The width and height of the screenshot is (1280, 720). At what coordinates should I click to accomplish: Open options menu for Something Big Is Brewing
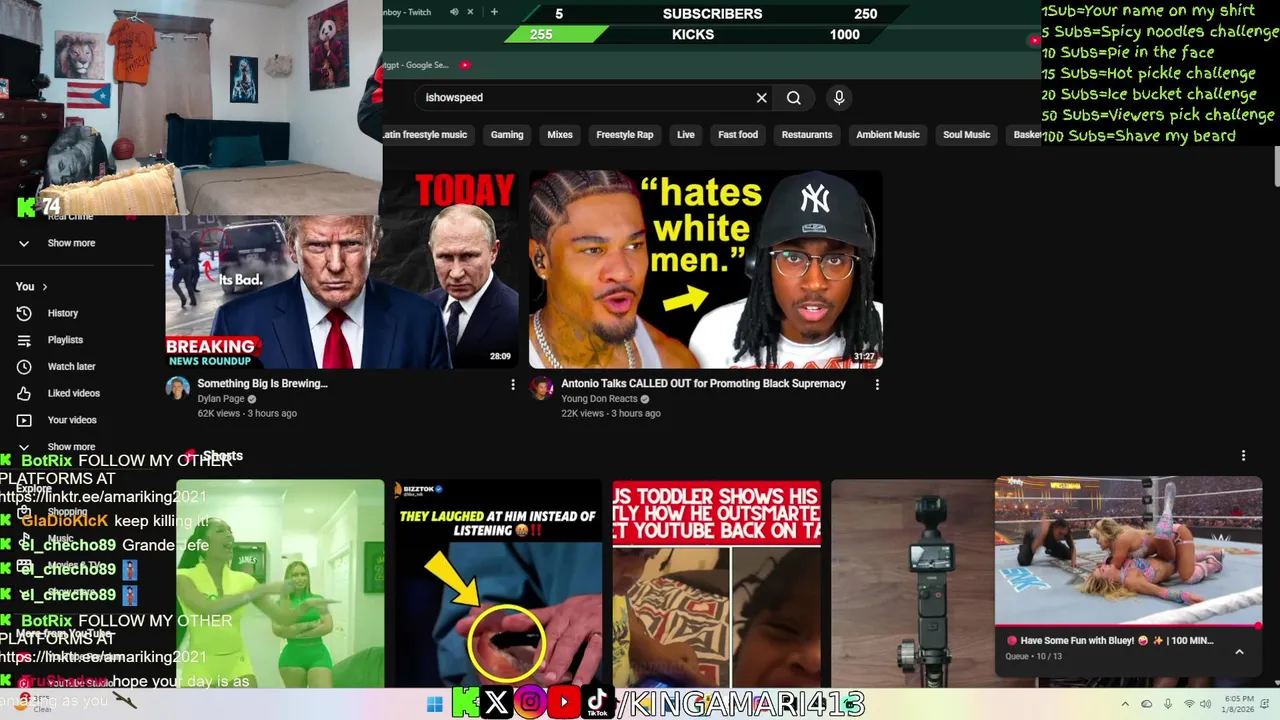coord(513,384)
